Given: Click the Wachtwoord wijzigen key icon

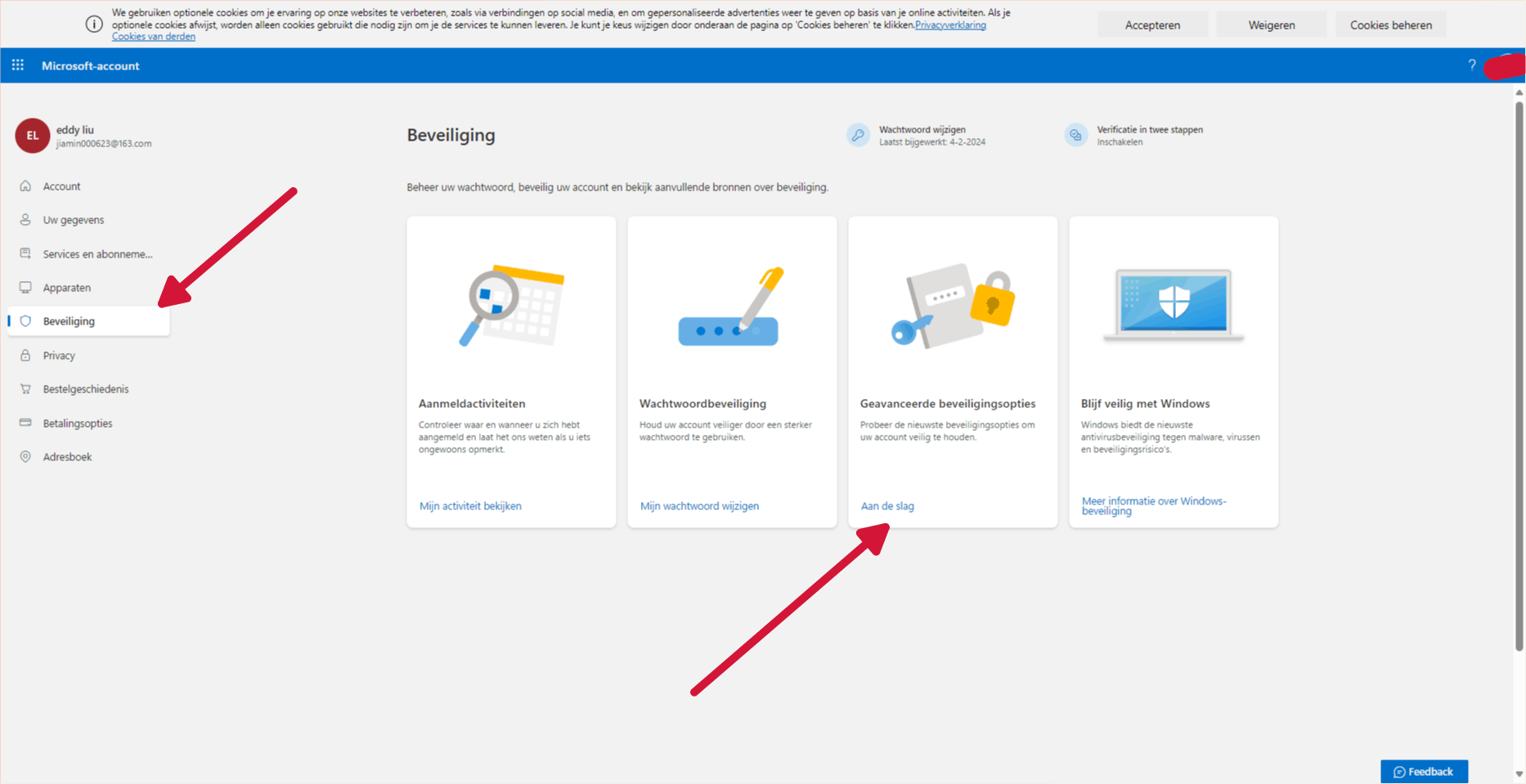Looking at the screenshot, I should point(858,135).
